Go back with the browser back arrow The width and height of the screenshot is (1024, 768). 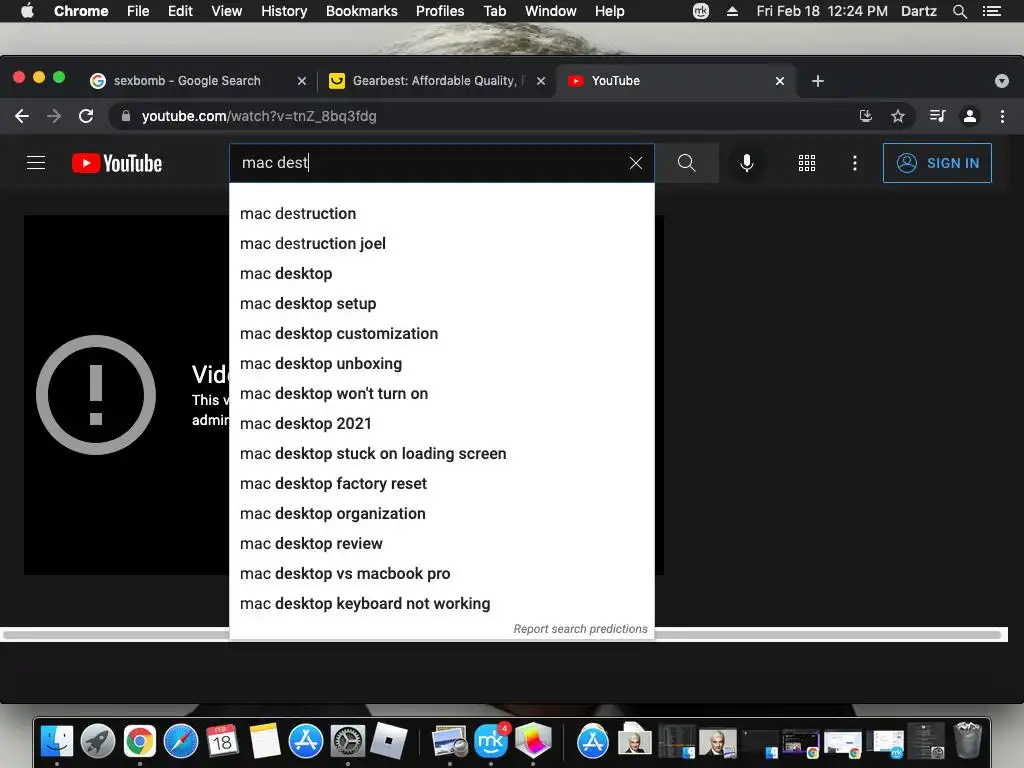click(x=22, y=116)
